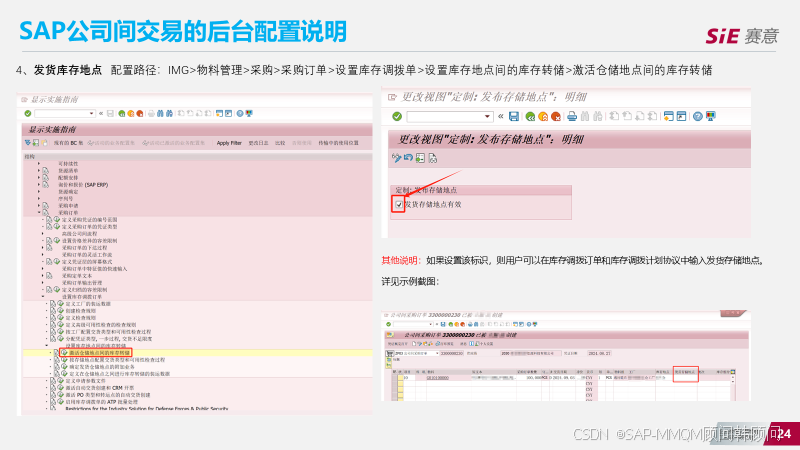The width and height of the screenshot is (800, 450).
Task: Click the green Back icon in the 显示实施指南 window
Action: click(x=121, y=113)
